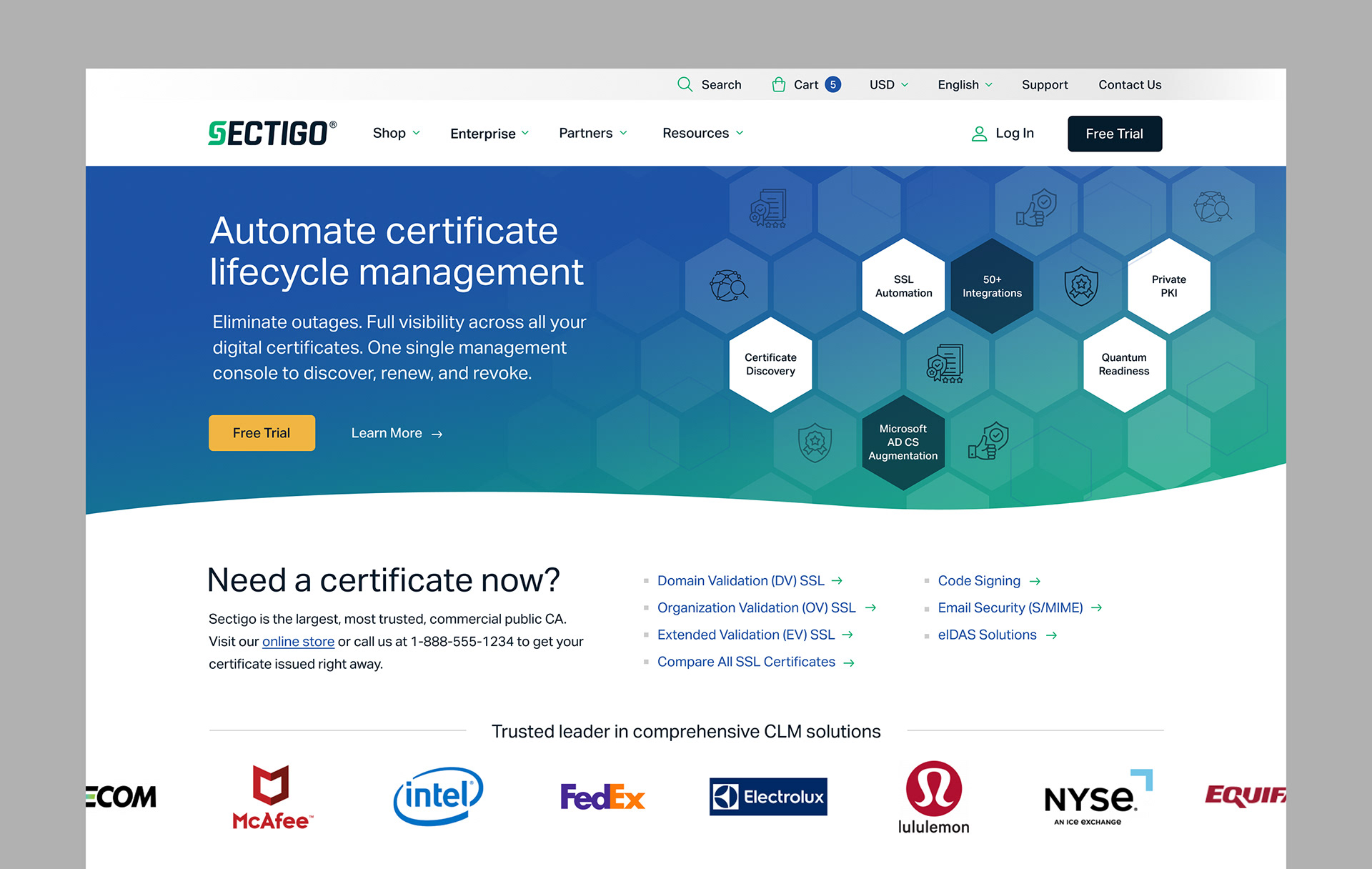Expand the Shop menu chevron
The height and width of the screenshot is (869, 1372).
point(417,133)
